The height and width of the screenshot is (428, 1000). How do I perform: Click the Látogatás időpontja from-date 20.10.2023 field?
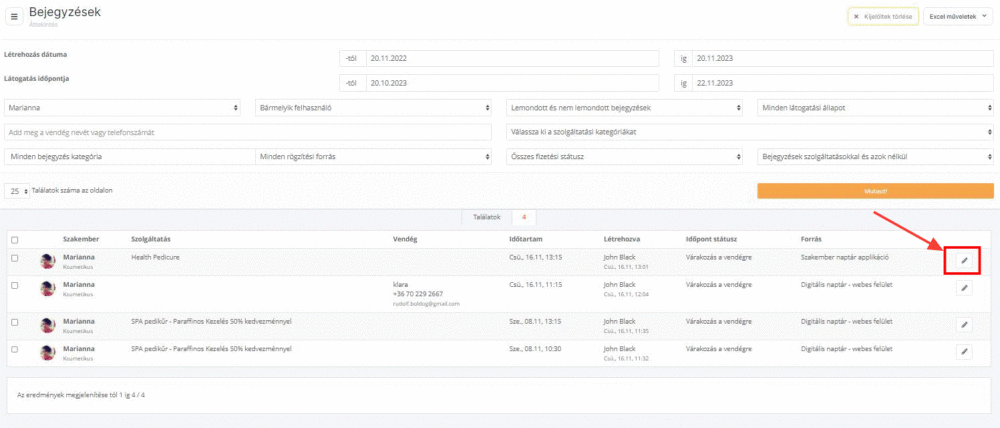pyautogui.click(x=512, y=83)
